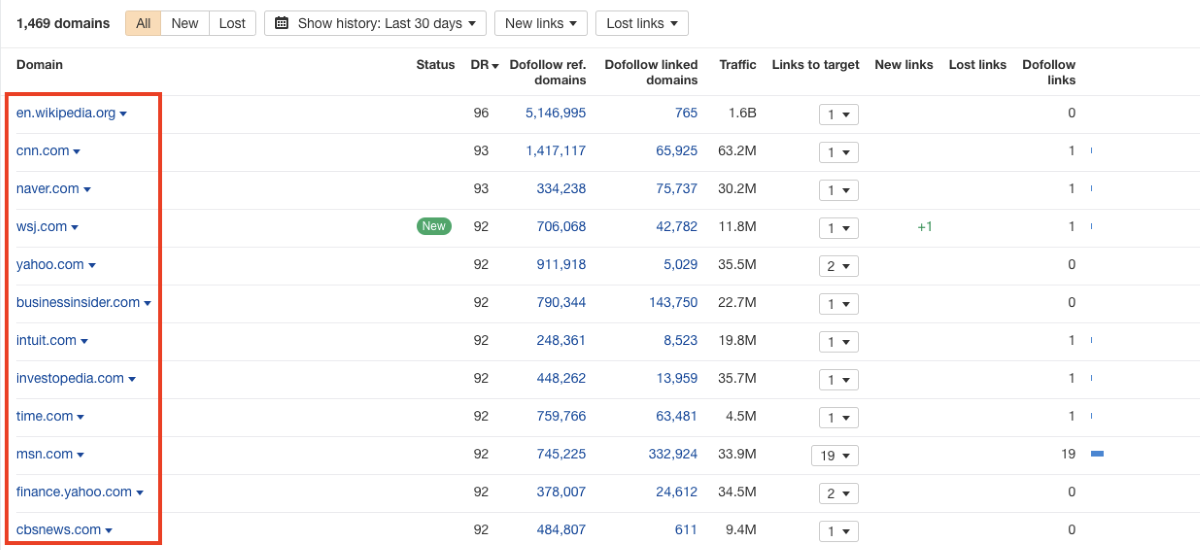Open 765 linked domains for Wikipedia

click(686, 113)
